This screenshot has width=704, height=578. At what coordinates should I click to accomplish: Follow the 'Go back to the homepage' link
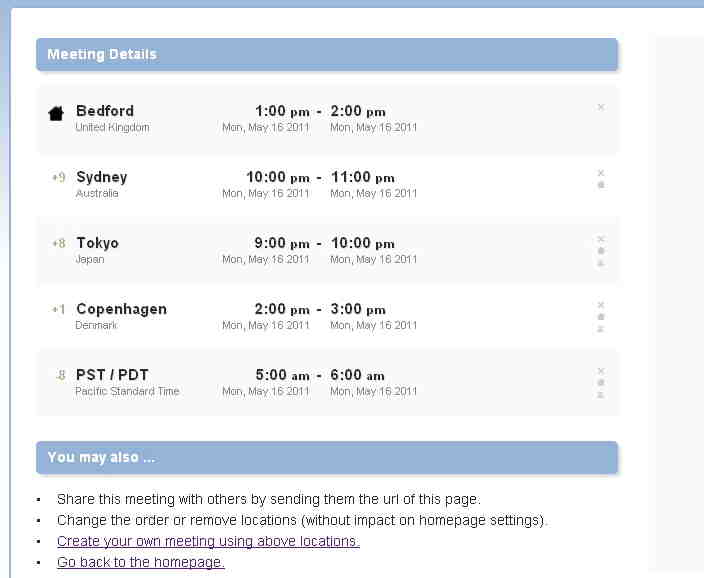click(x=141, y=562)
